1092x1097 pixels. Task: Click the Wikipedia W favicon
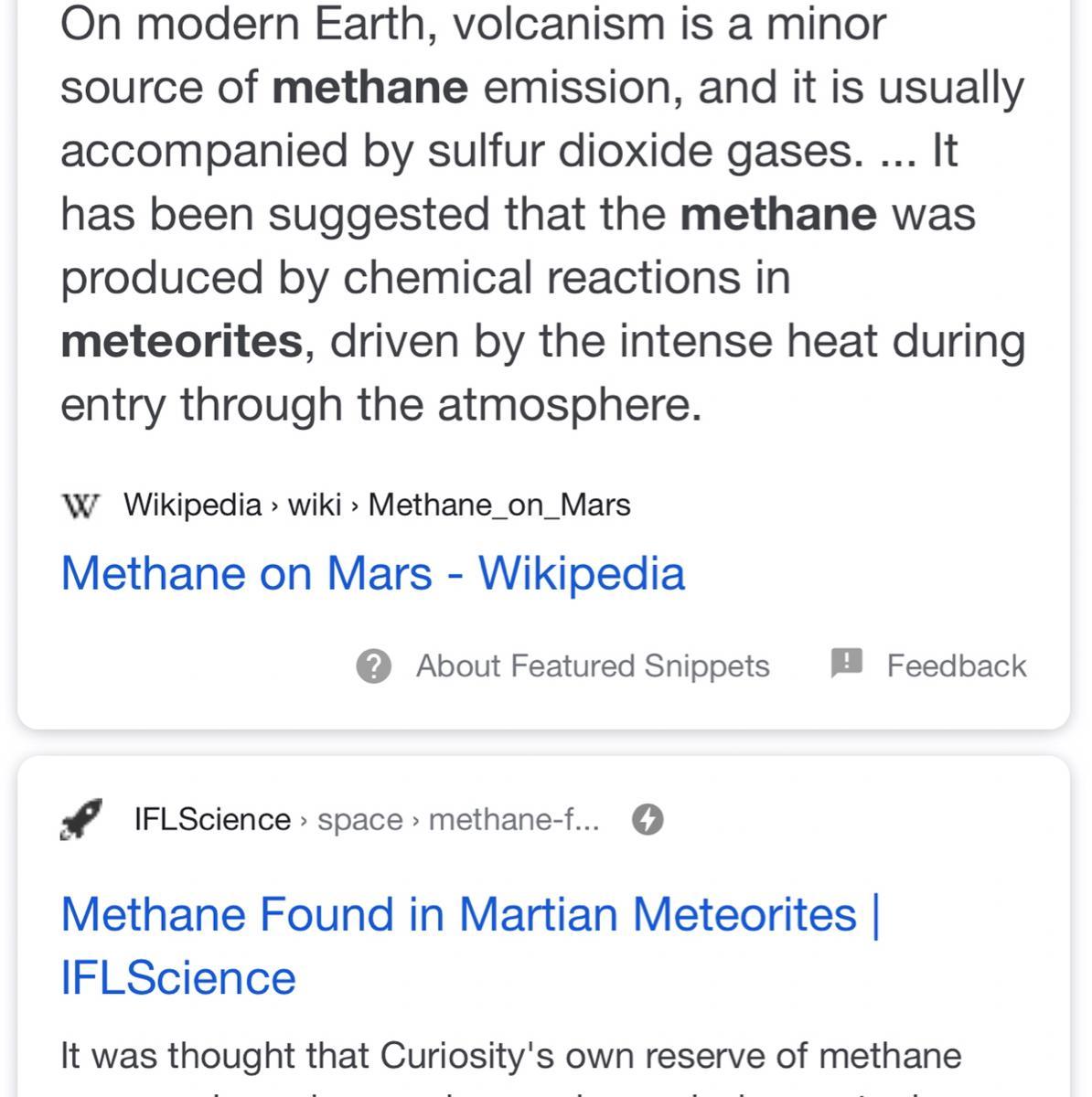pos(80,505)
